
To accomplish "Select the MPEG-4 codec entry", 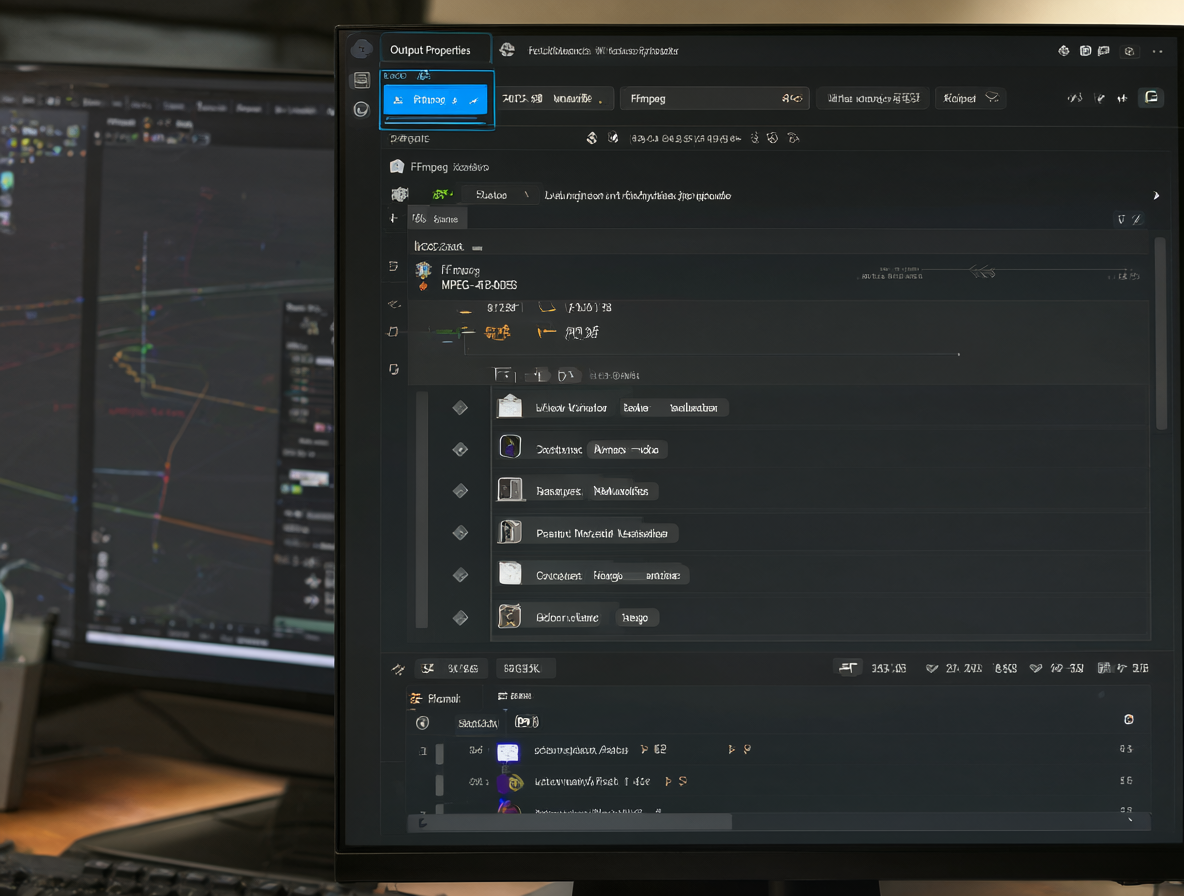I will click(479, 285).
